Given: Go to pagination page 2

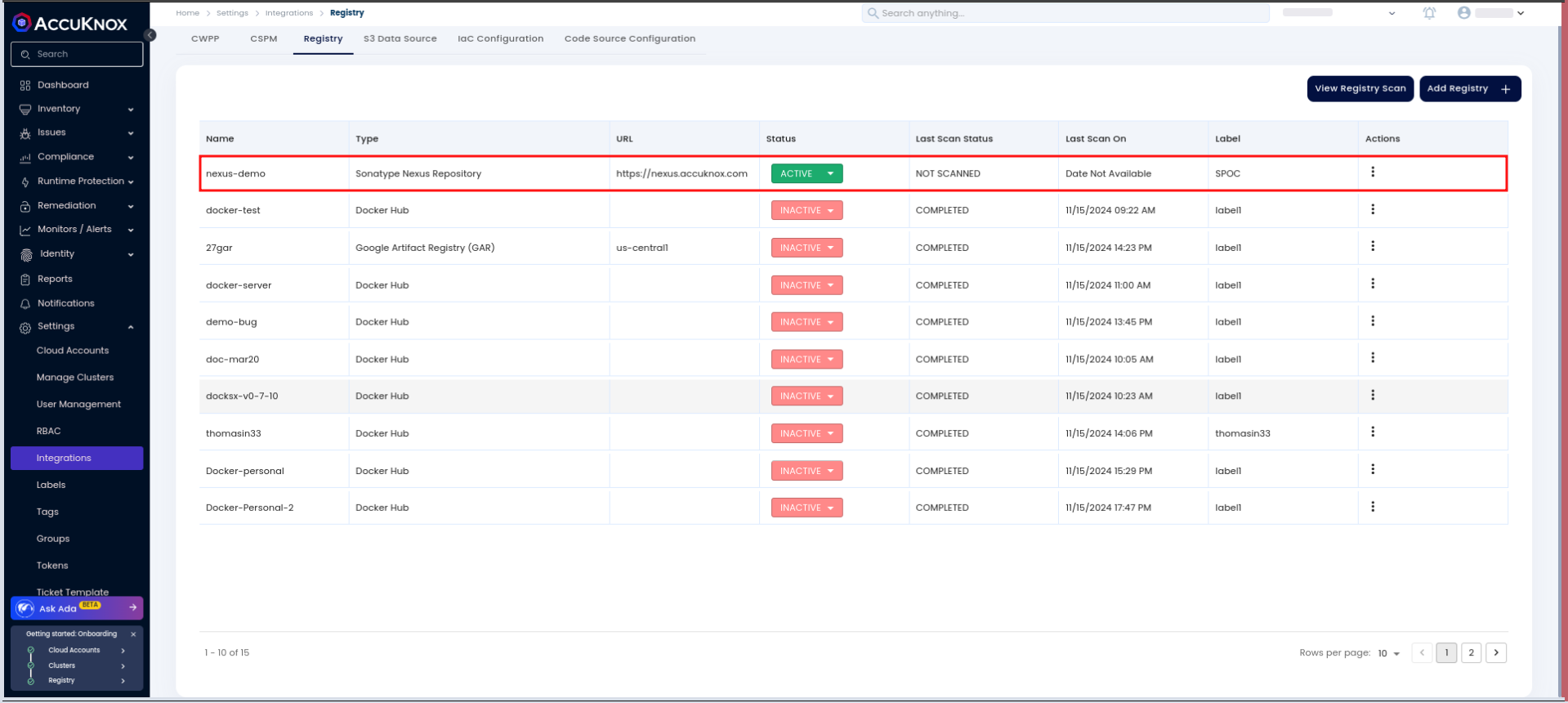Looking at the screenshot, I should click(1471, 652).
